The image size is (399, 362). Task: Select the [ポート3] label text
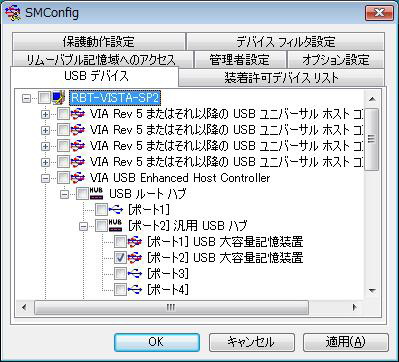(x=168, y=274)
